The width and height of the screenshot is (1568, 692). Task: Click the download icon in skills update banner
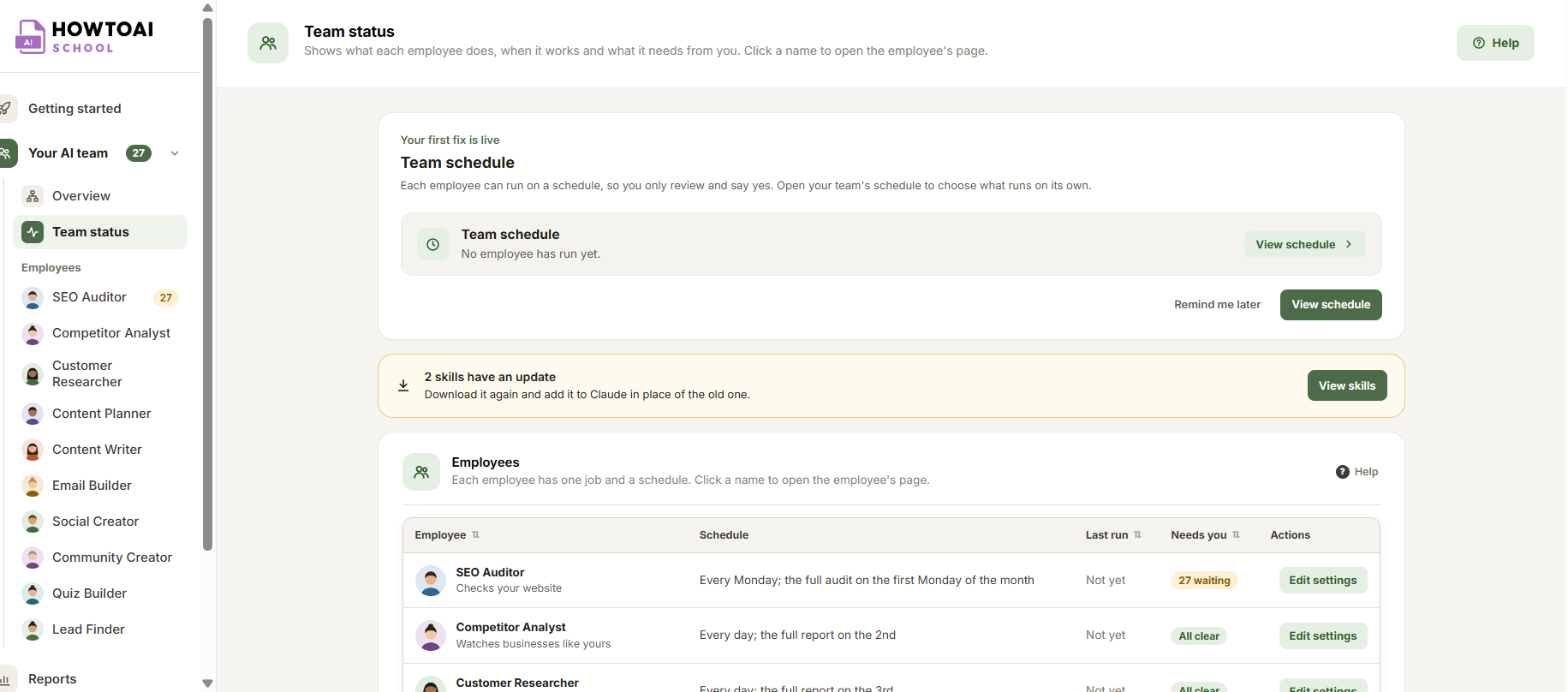404,385
